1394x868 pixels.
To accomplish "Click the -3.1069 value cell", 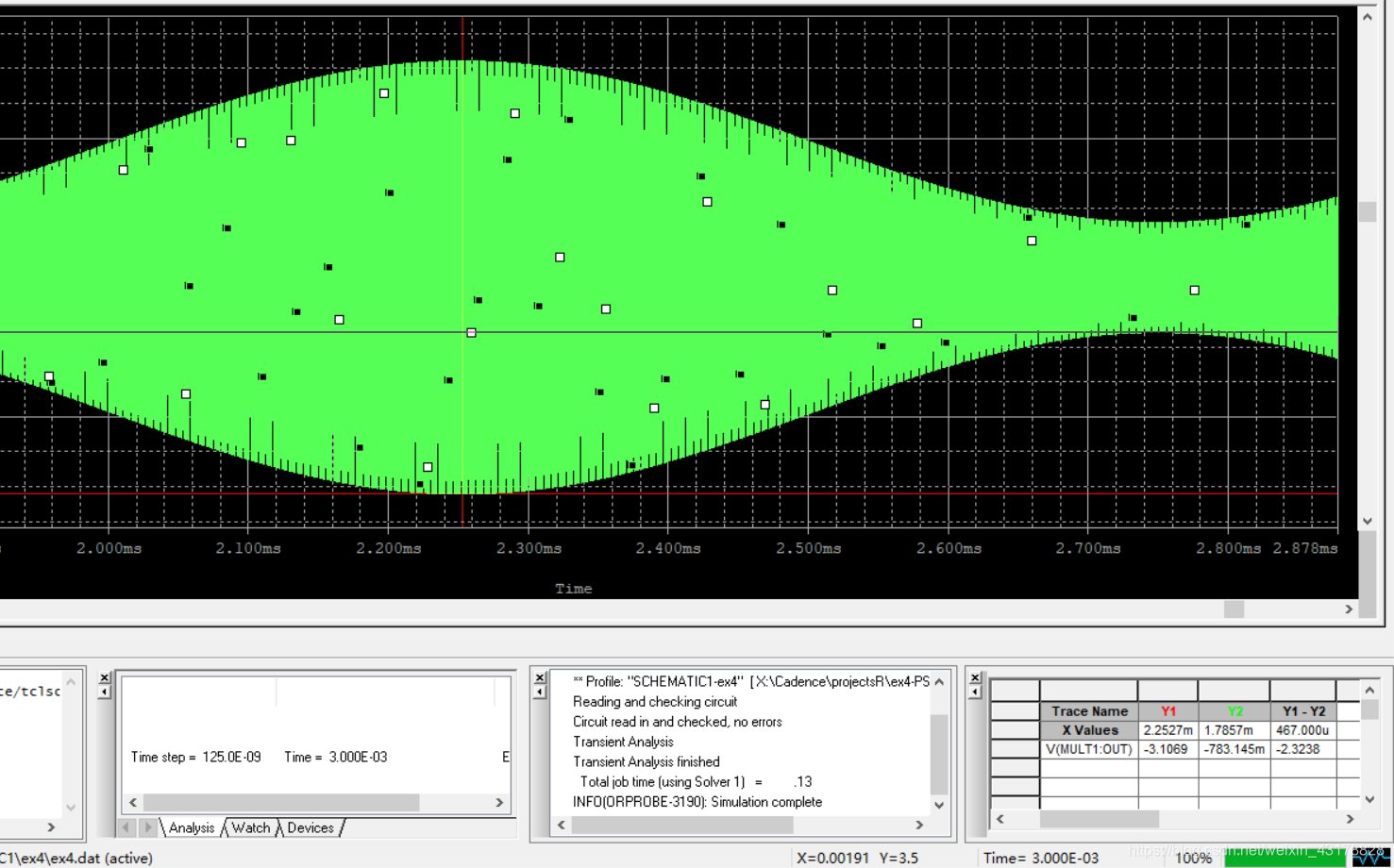I will pos(1168,749).
